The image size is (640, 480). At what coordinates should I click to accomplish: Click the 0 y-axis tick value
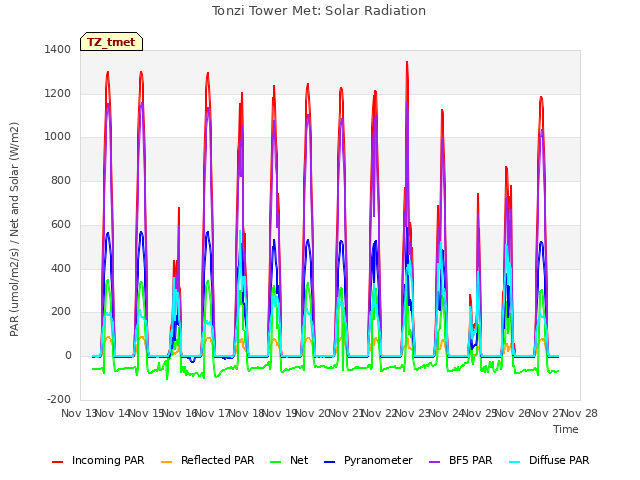click(68, 356)
